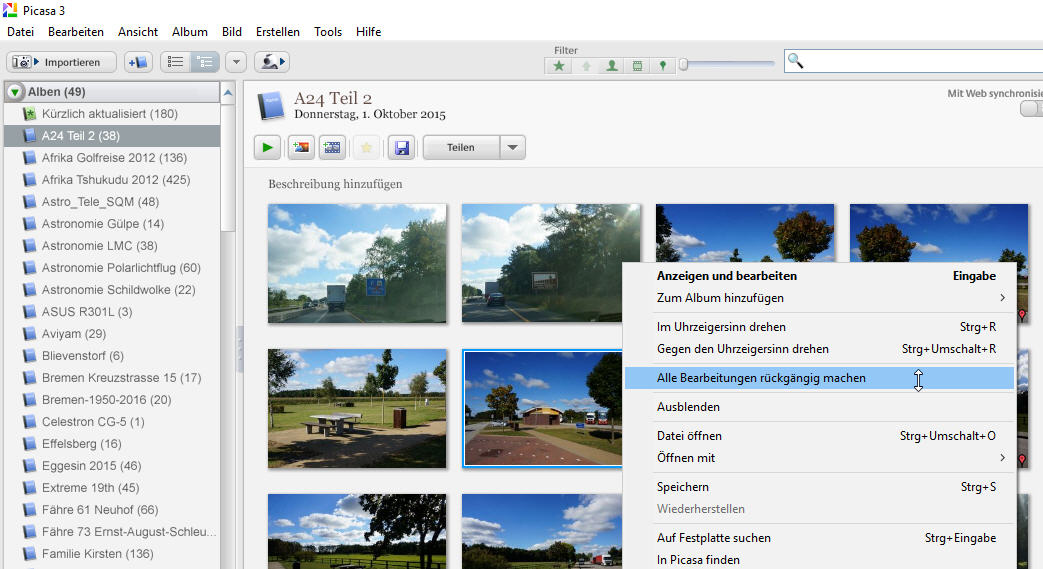The width and height of the screenshot is (1043, 569).
Task: Start the album slideshow play button
Action: tap(267, 148)
